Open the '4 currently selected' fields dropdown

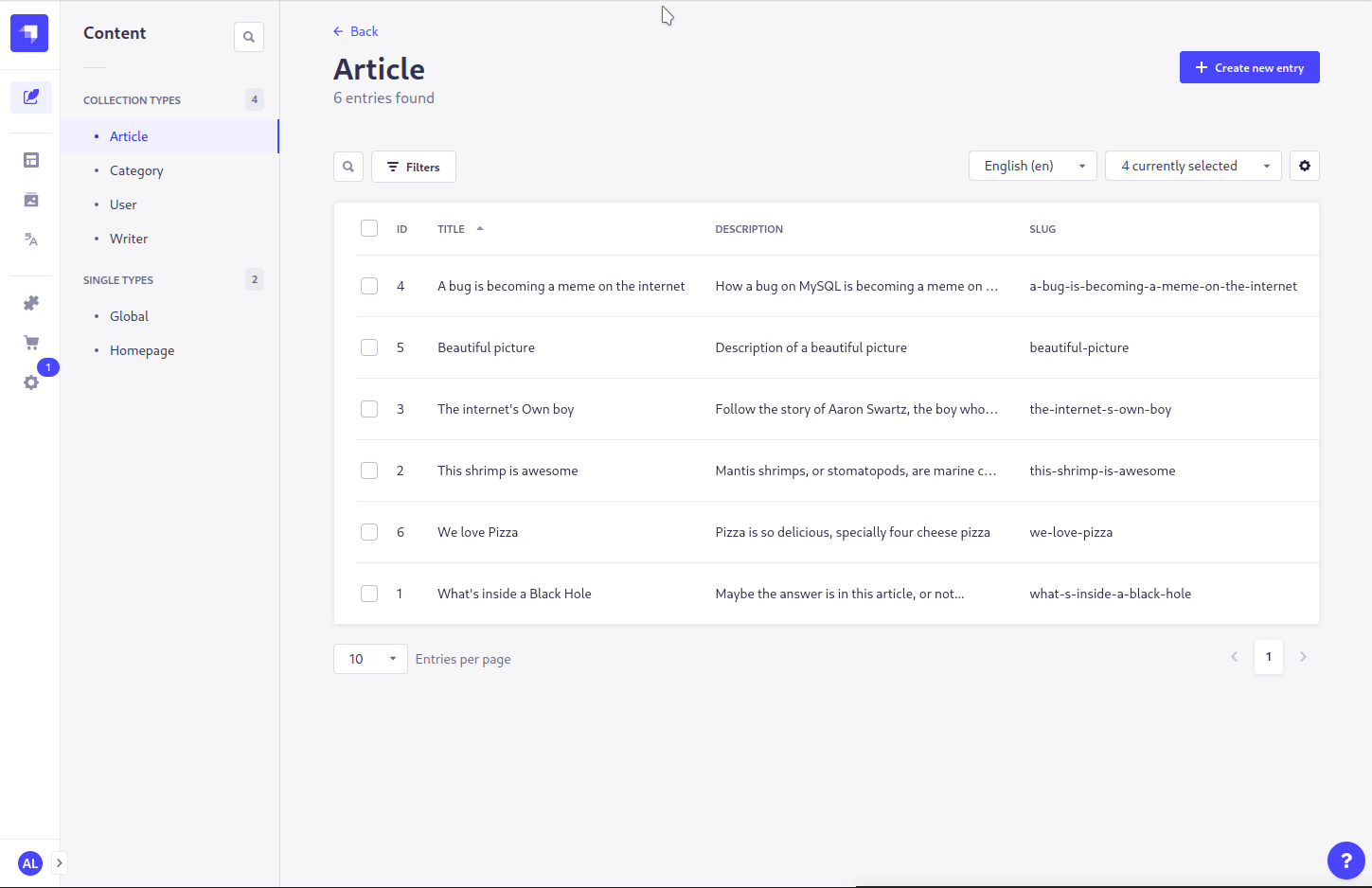1193,165
